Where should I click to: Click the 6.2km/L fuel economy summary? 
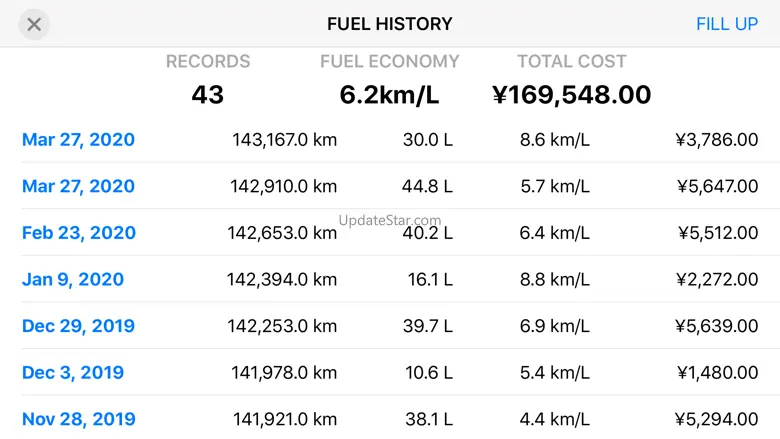click(389, 95)
